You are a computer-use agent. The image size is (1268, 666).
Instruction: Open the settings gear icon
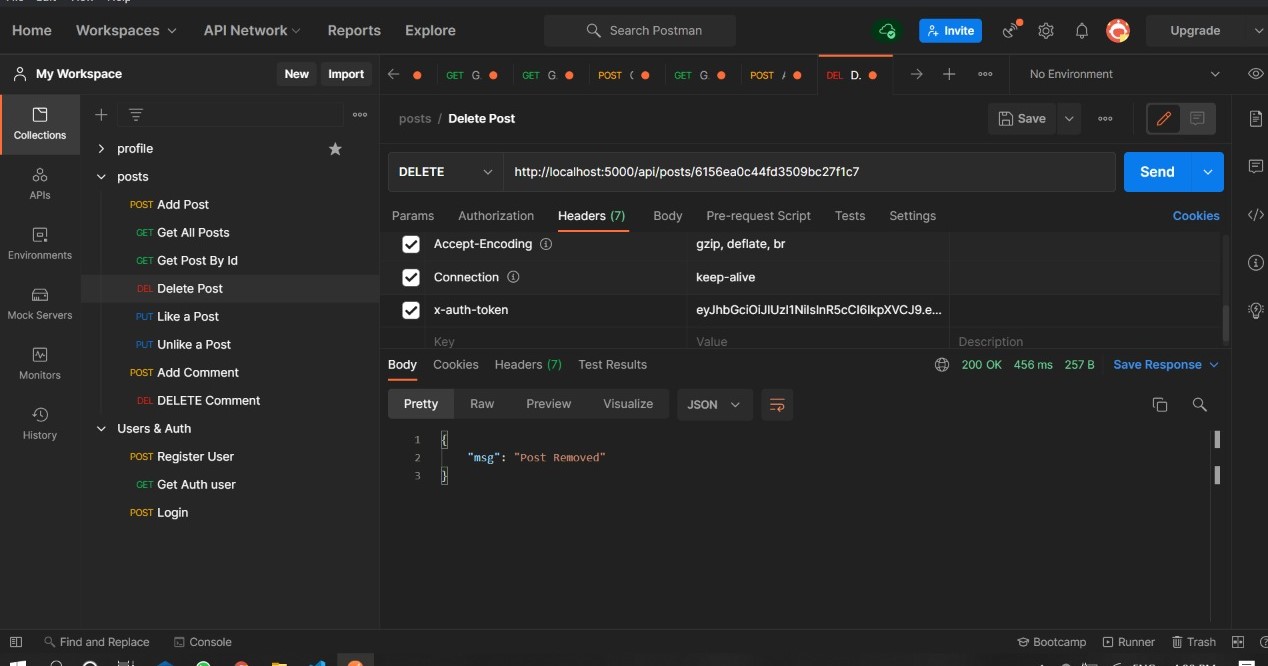tap(1046, 31)
